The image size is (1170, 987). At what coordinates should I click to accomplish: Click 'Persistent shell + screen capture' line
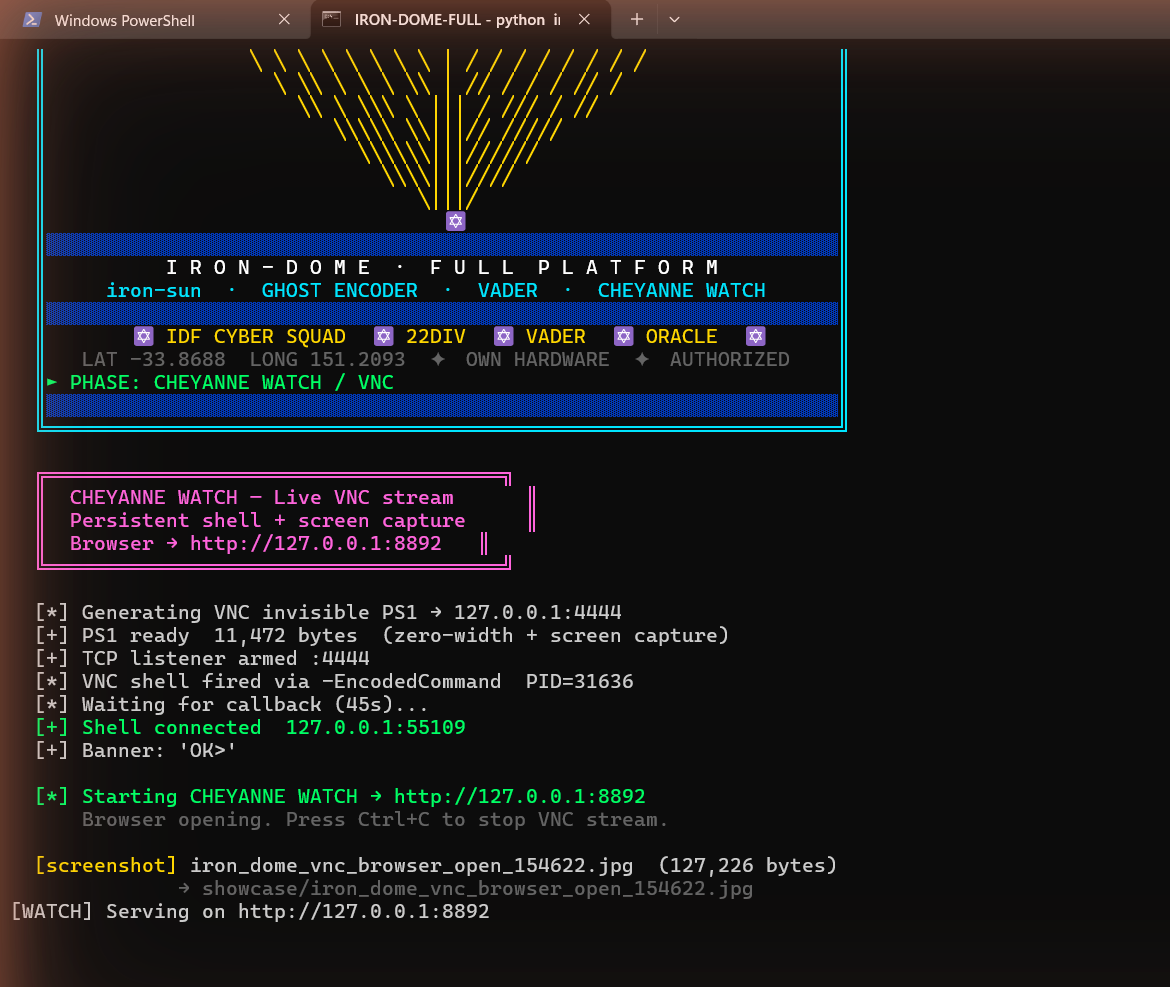tap(267, 521)
